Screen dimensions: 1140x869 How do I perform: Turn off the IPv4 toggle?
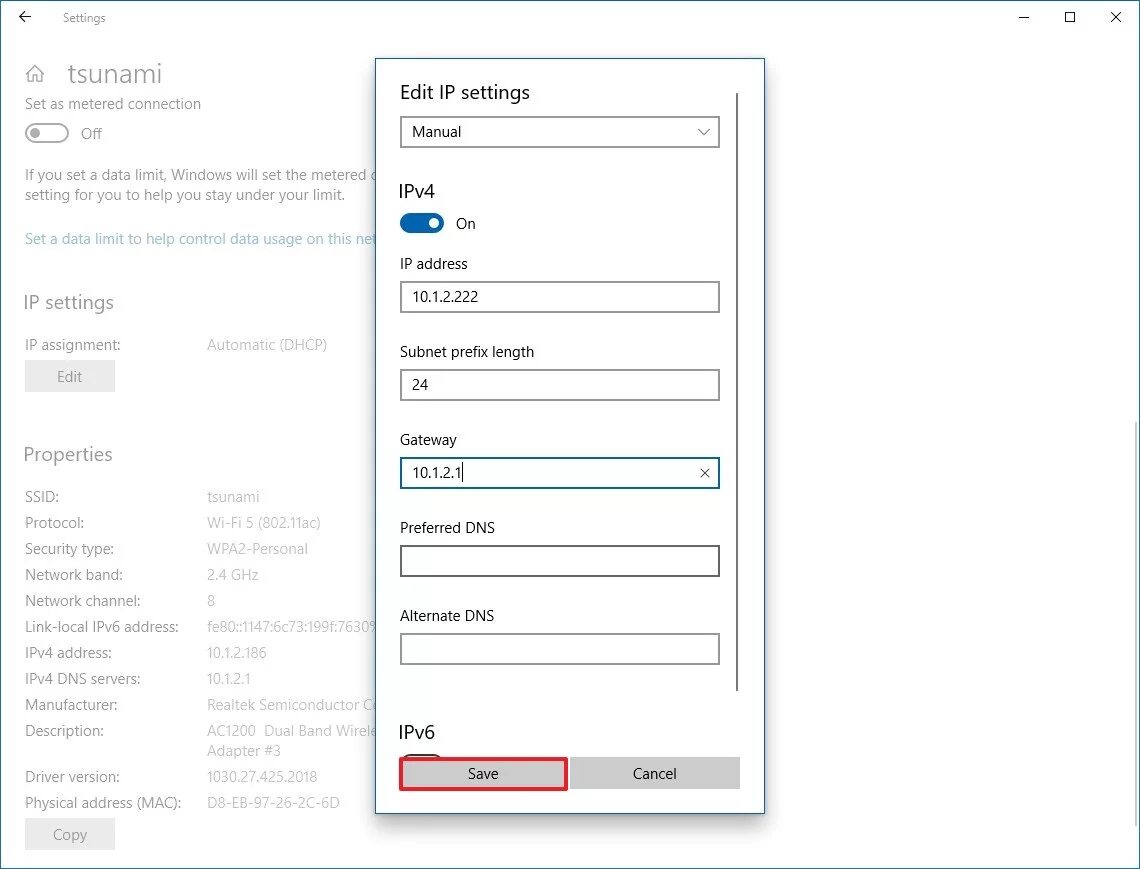(422, 223)
